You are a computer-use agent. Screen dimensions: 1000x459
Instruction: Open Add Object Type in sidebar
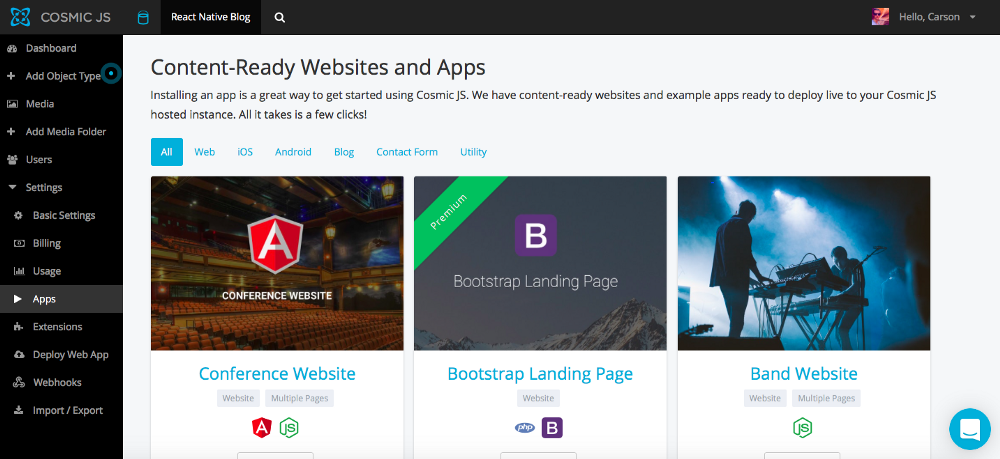[x=63, y=76]
